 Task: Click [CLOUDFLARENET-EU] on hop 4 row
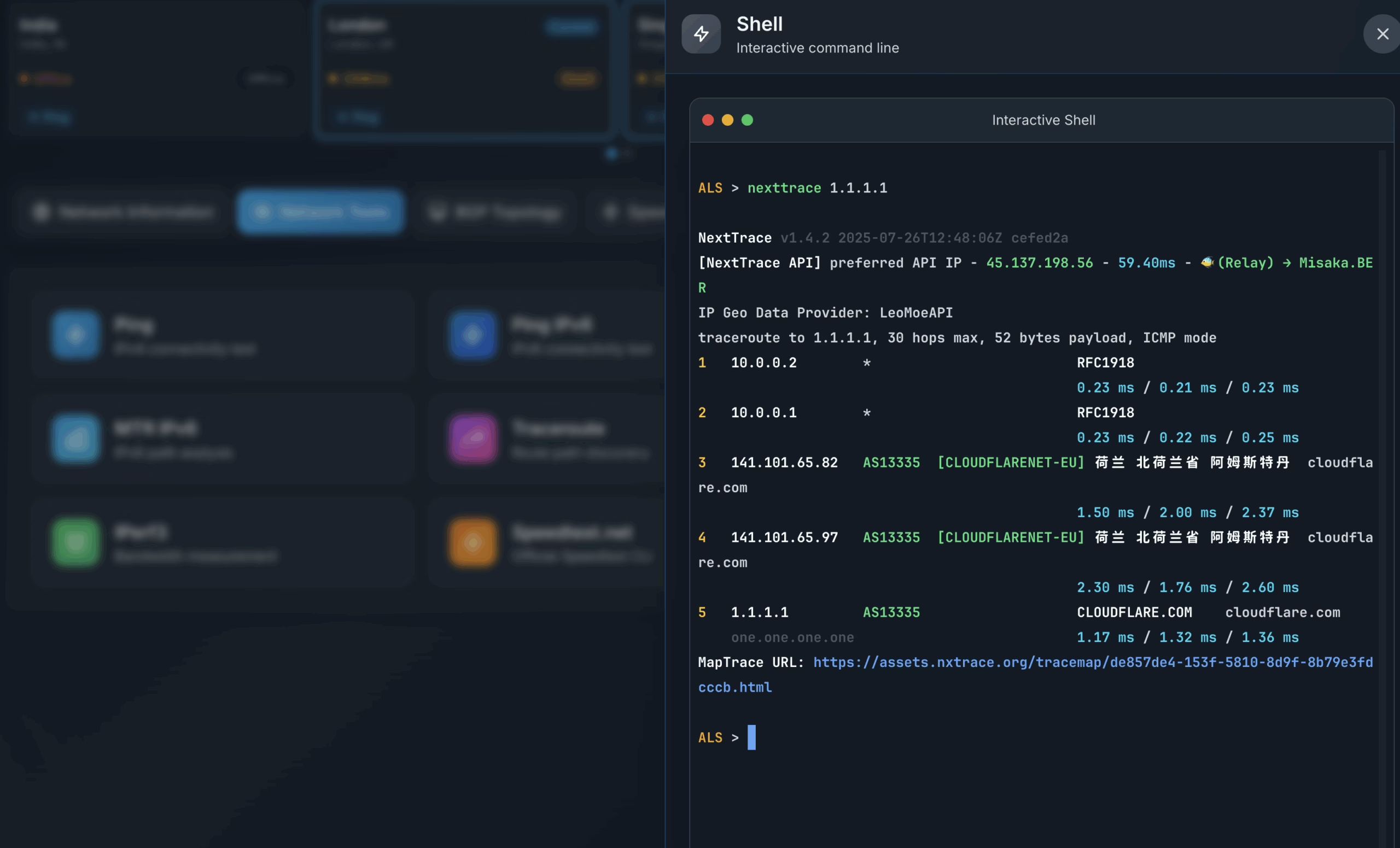point(1011,538)
